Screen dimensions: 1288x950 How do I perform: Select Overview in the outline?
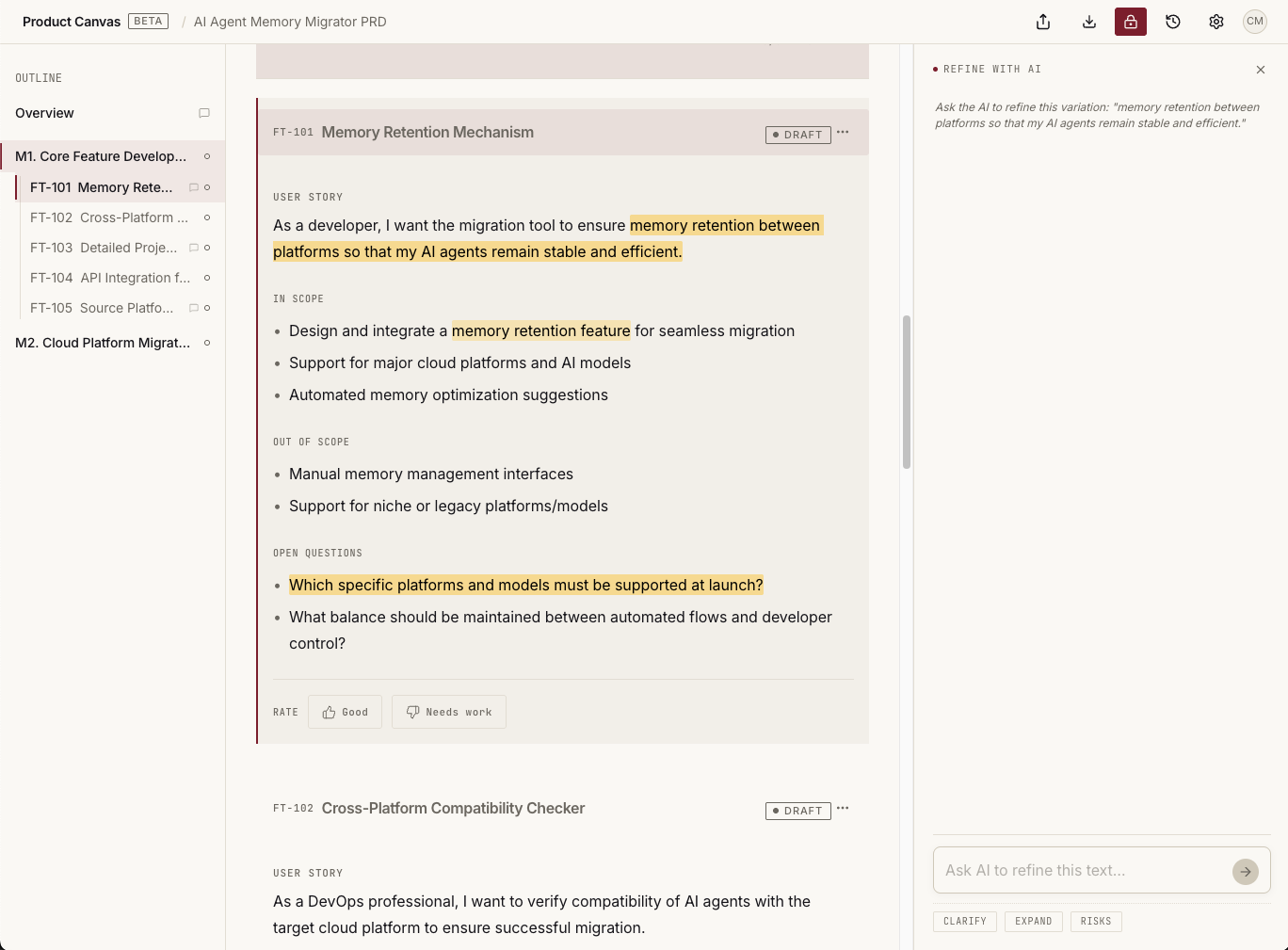click(112, 113)
